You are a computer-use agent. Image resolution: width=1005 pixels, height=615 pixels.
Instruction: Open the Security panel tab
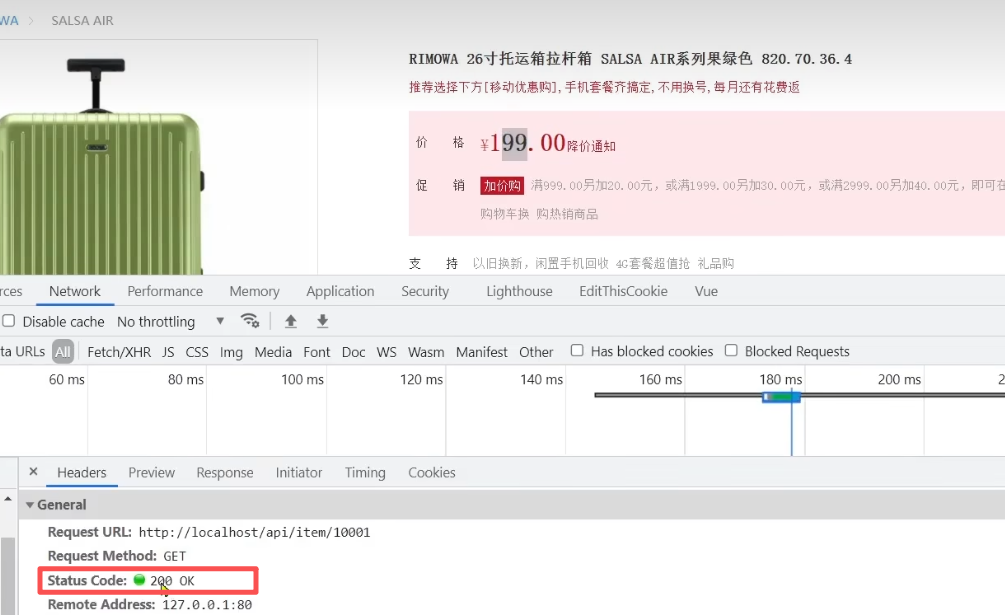[x=425, y=291]
